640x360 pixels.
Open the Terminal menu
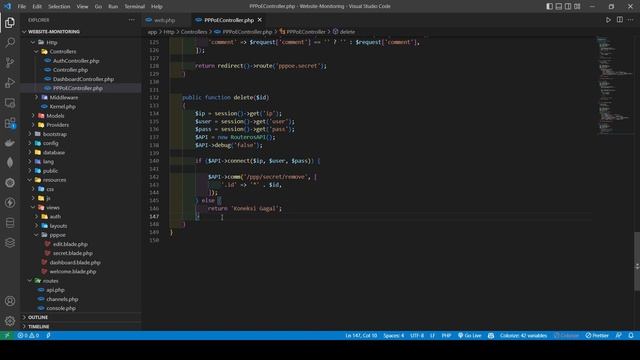point(134,7)
